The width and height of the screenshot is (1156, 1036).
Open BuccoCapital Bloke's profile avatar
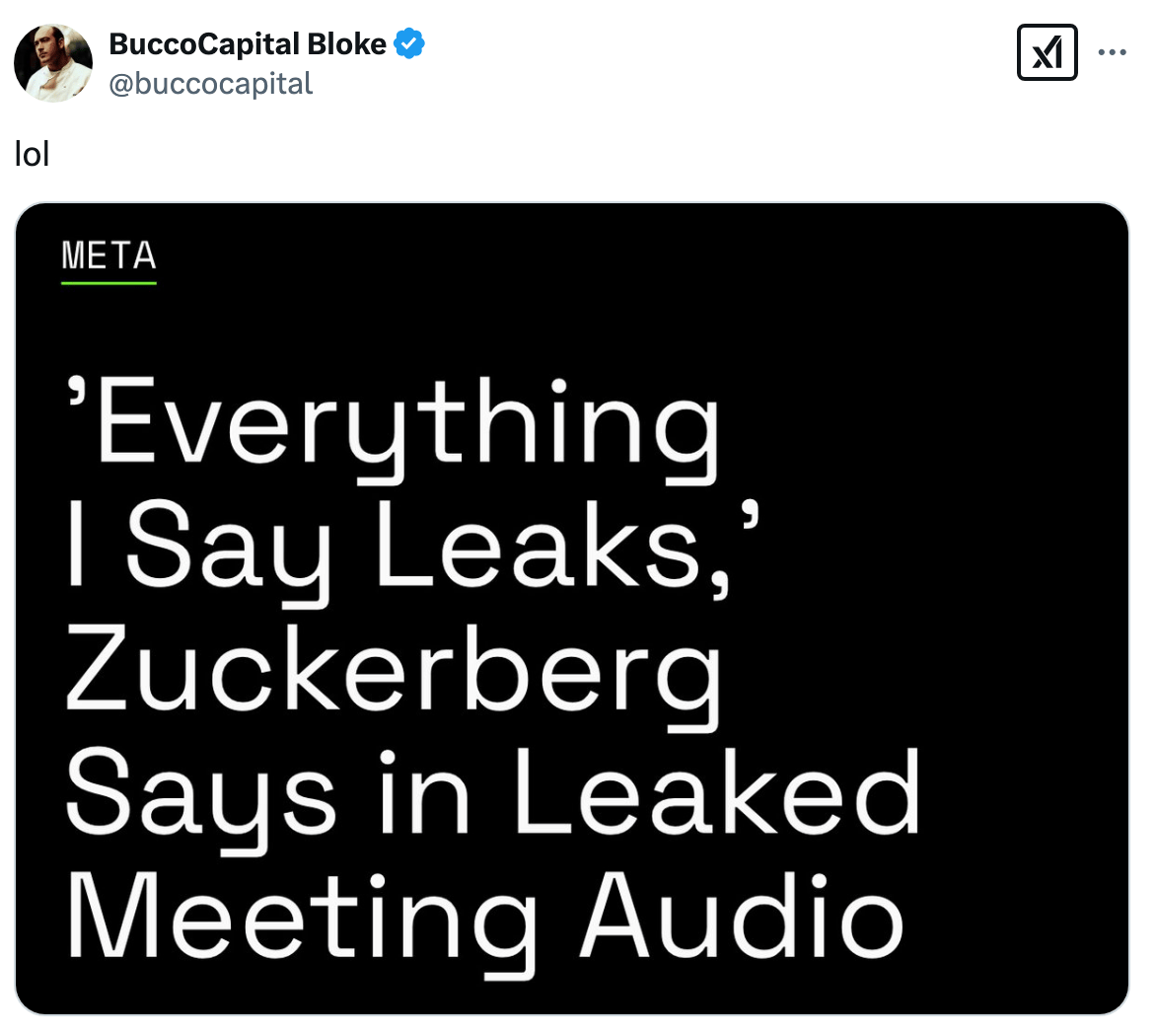[x=53, y=62]
